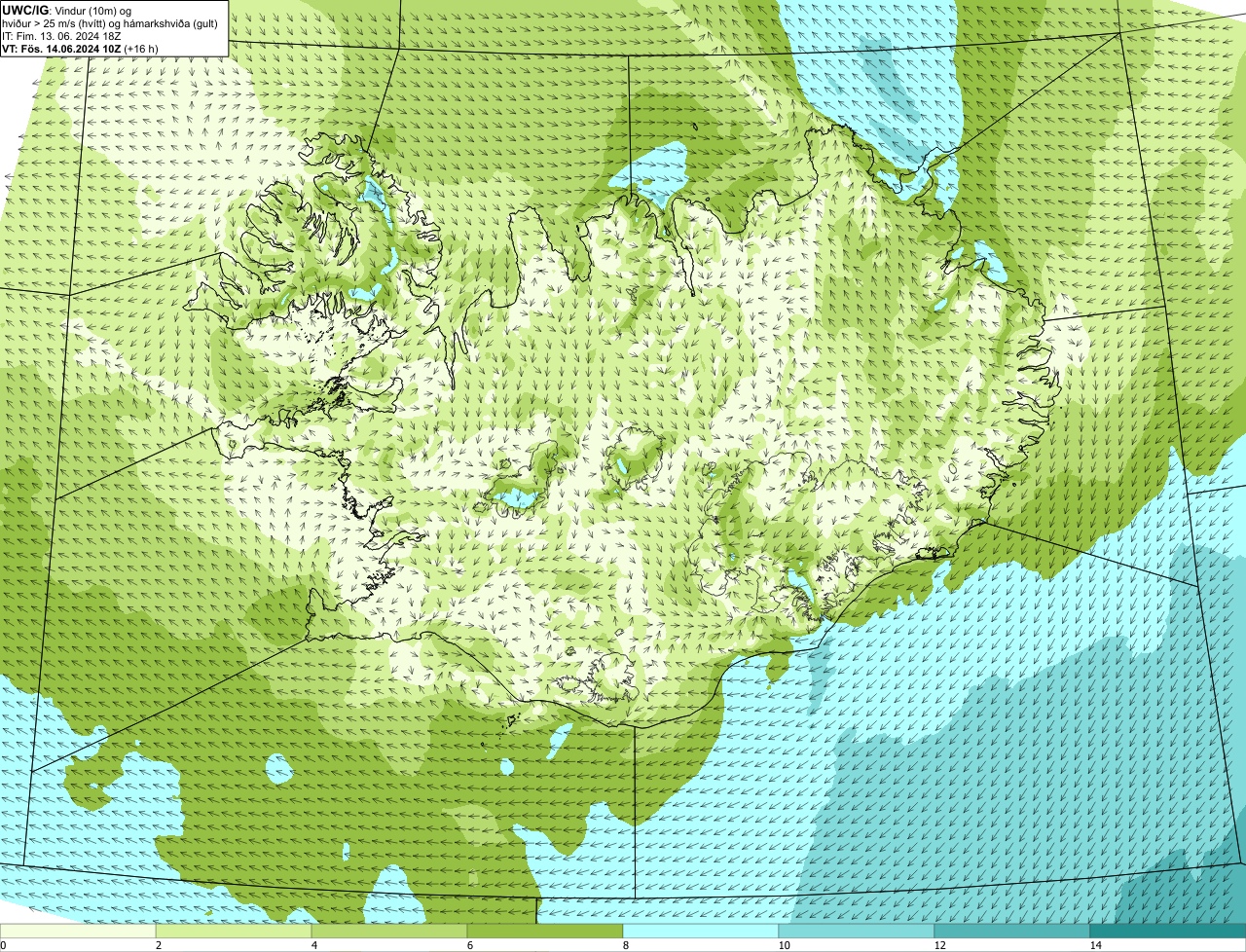This screenshot has height=952, width=1246.
Task: Click the 'VT: Fös. 14.06.2024 10Z' line
Action: point(81,49)
